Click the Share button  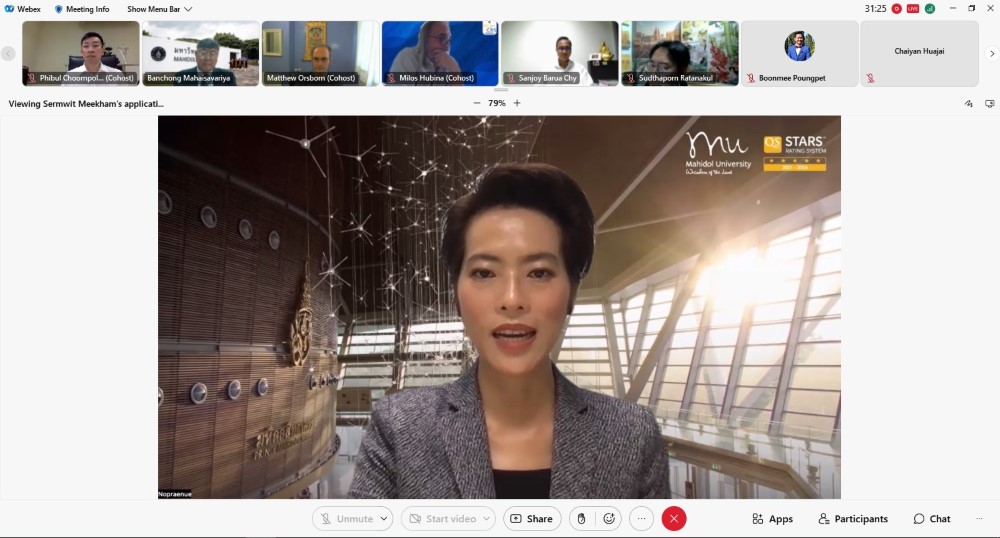[531, 519]
